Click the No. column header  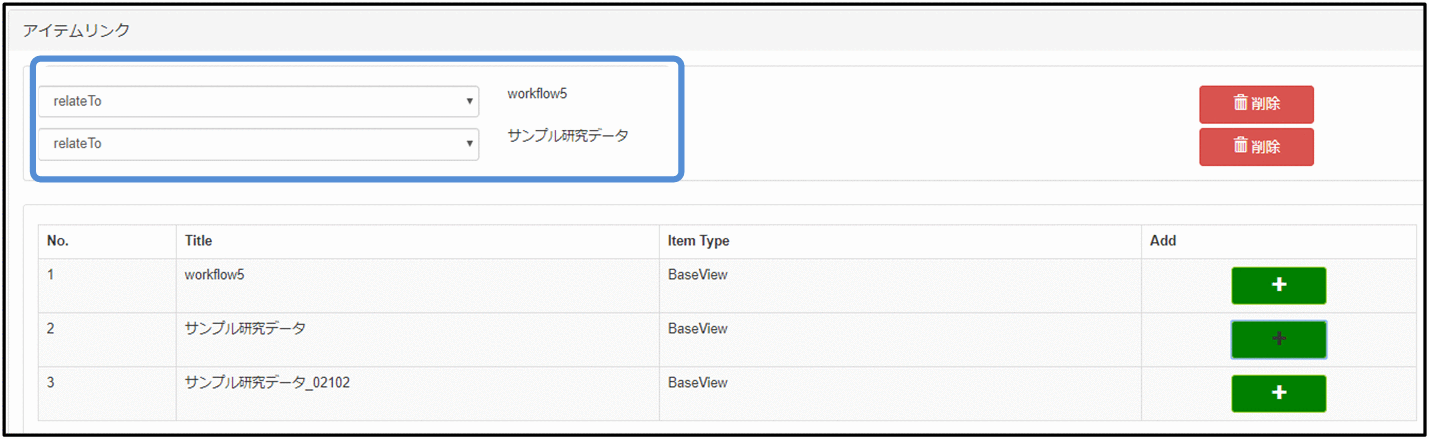[58, 241]
